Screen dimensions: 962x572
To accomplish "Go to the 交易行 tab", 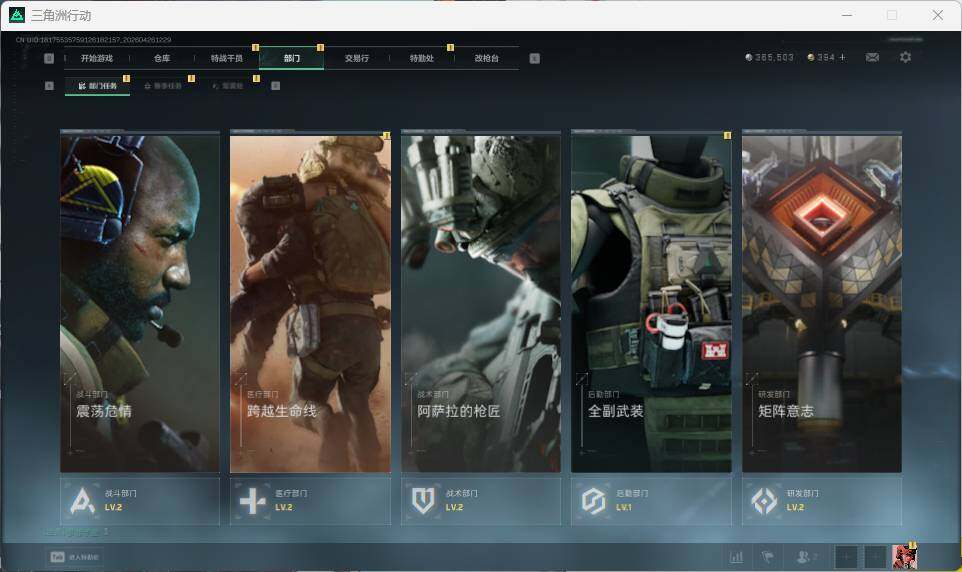I will click(357, 58).
